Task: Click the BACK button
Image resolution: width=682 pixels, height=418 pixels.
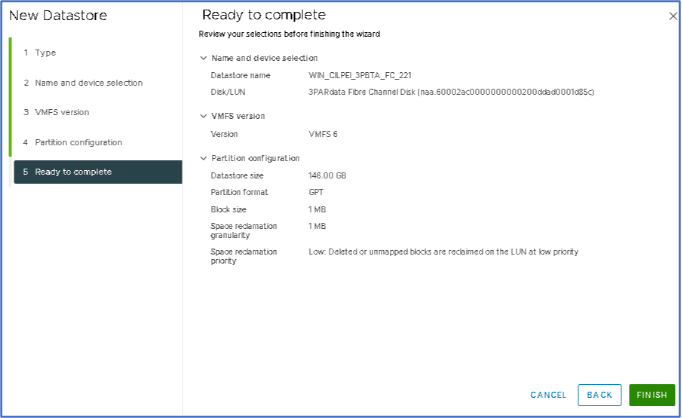Action: coord(599,395)
